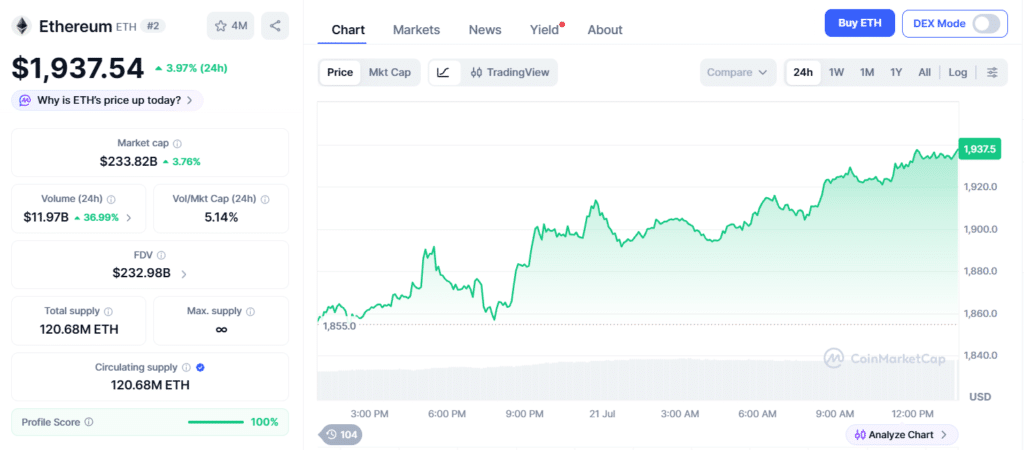Click Profile Score info icon
Viewport: 1024px width, 450px height.
click(89, 423)
